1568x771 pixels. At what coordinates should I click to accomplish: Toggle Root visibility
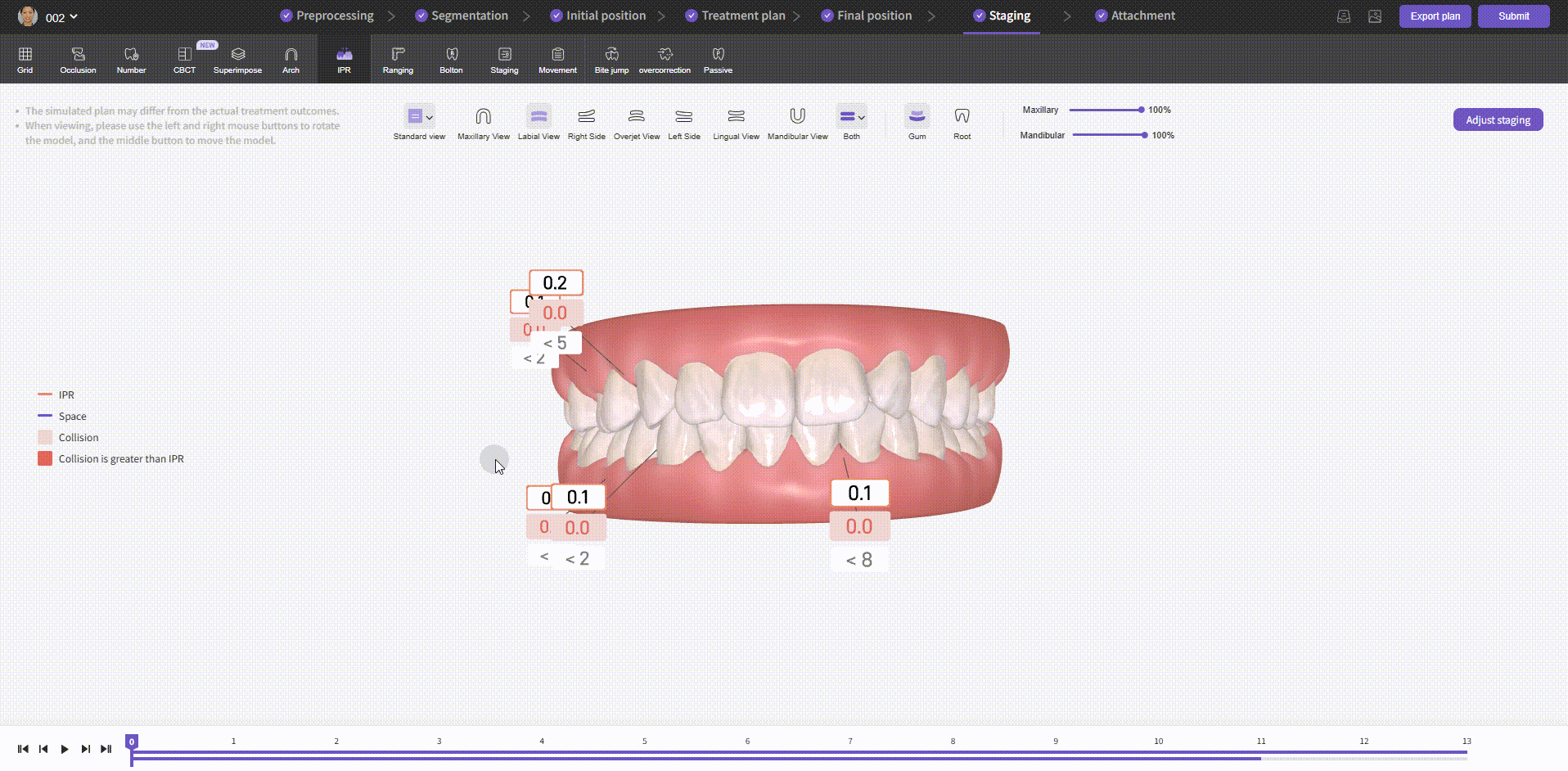pos(962,123)
